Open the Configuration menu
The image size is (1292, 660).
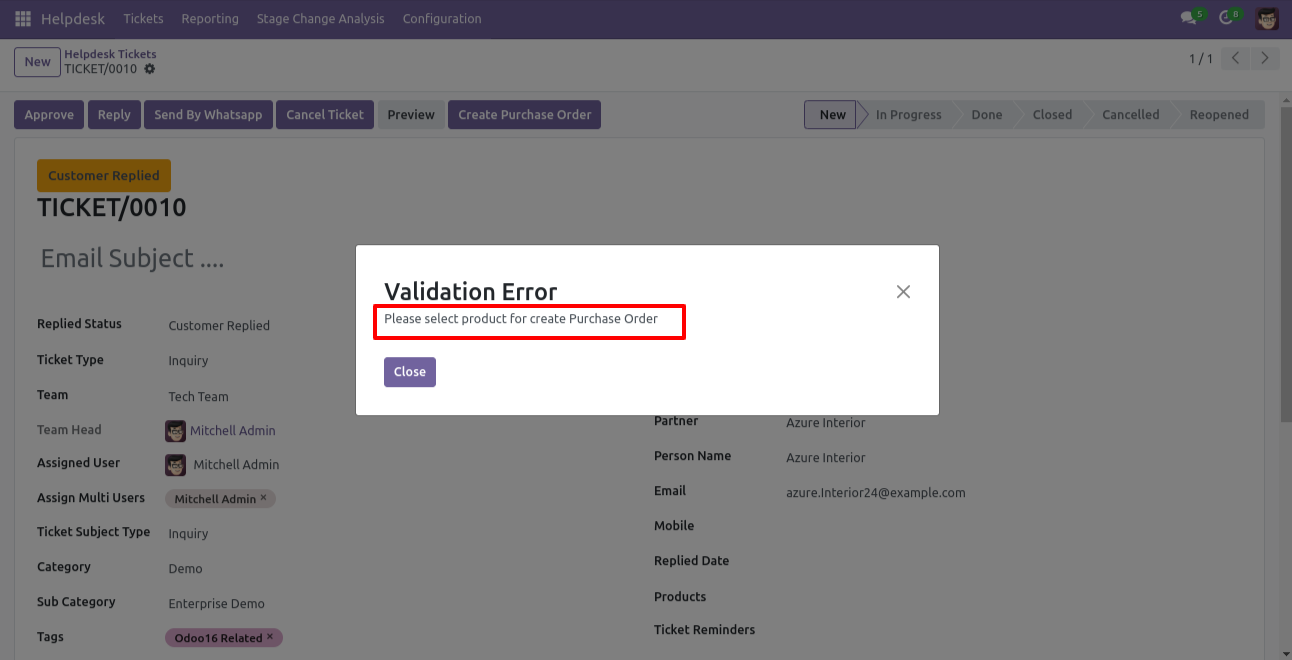(442, 19)
